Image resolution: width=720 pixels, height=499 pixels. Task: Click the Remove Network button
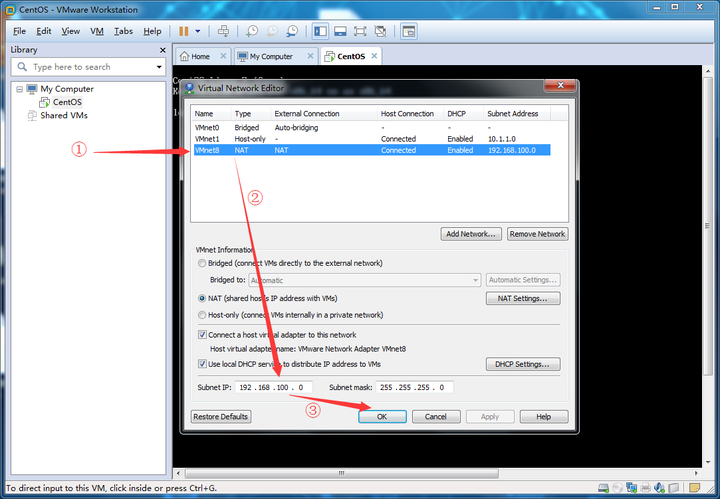pos(537,234)
